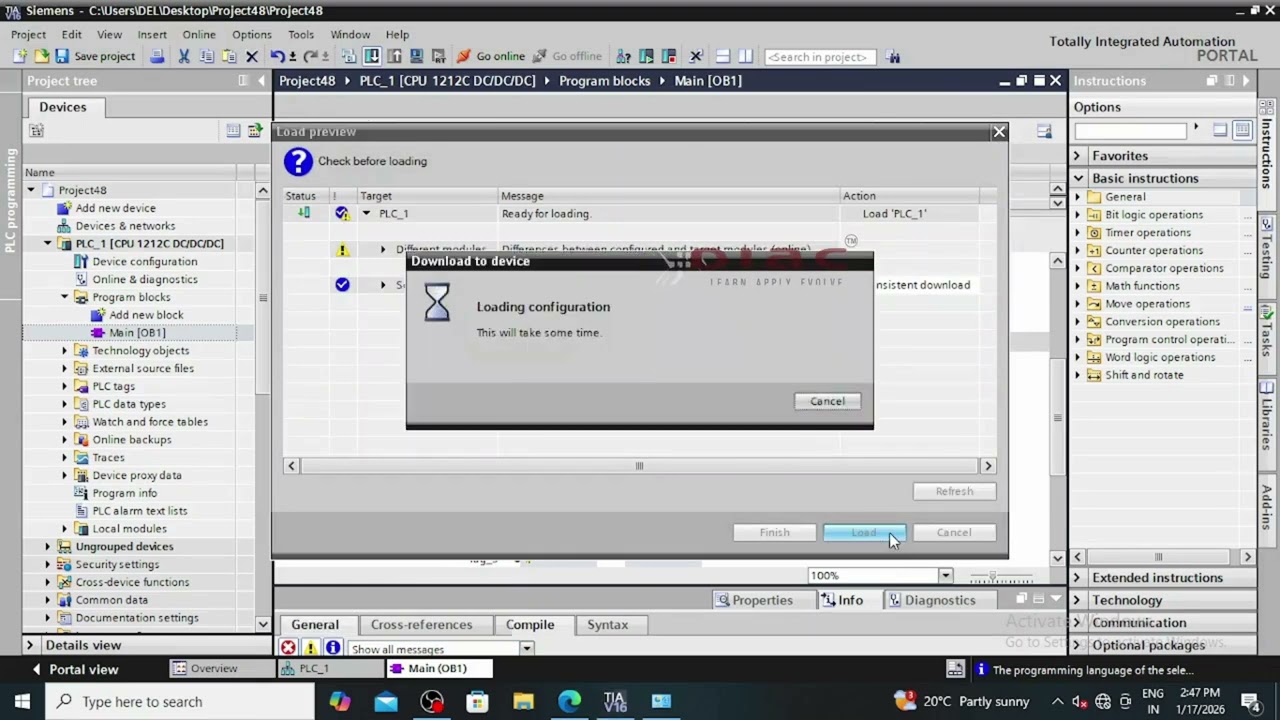Image resolution: width=1280 pixels, height=720 pixels.
Task: Click the Cut scissors icon
Action: tap(184, 56)
